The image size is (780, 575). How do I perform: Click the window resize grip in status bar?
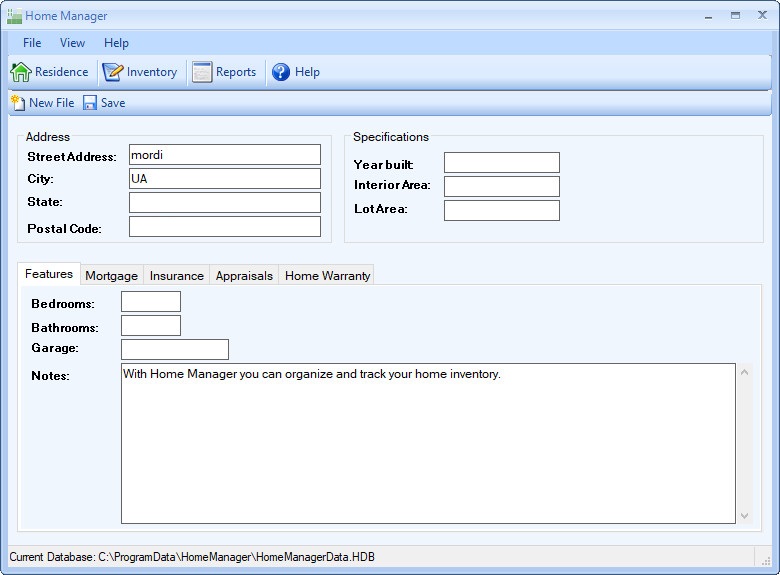[x=766, y=560]
